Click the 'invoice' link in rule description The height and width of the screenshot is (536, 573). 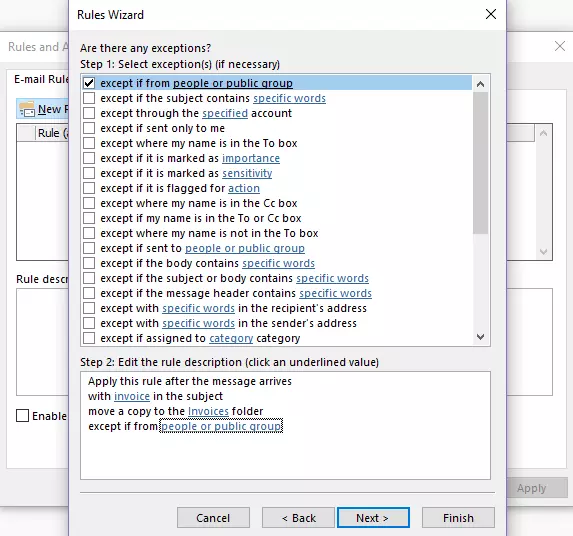[x=132, y=396]
